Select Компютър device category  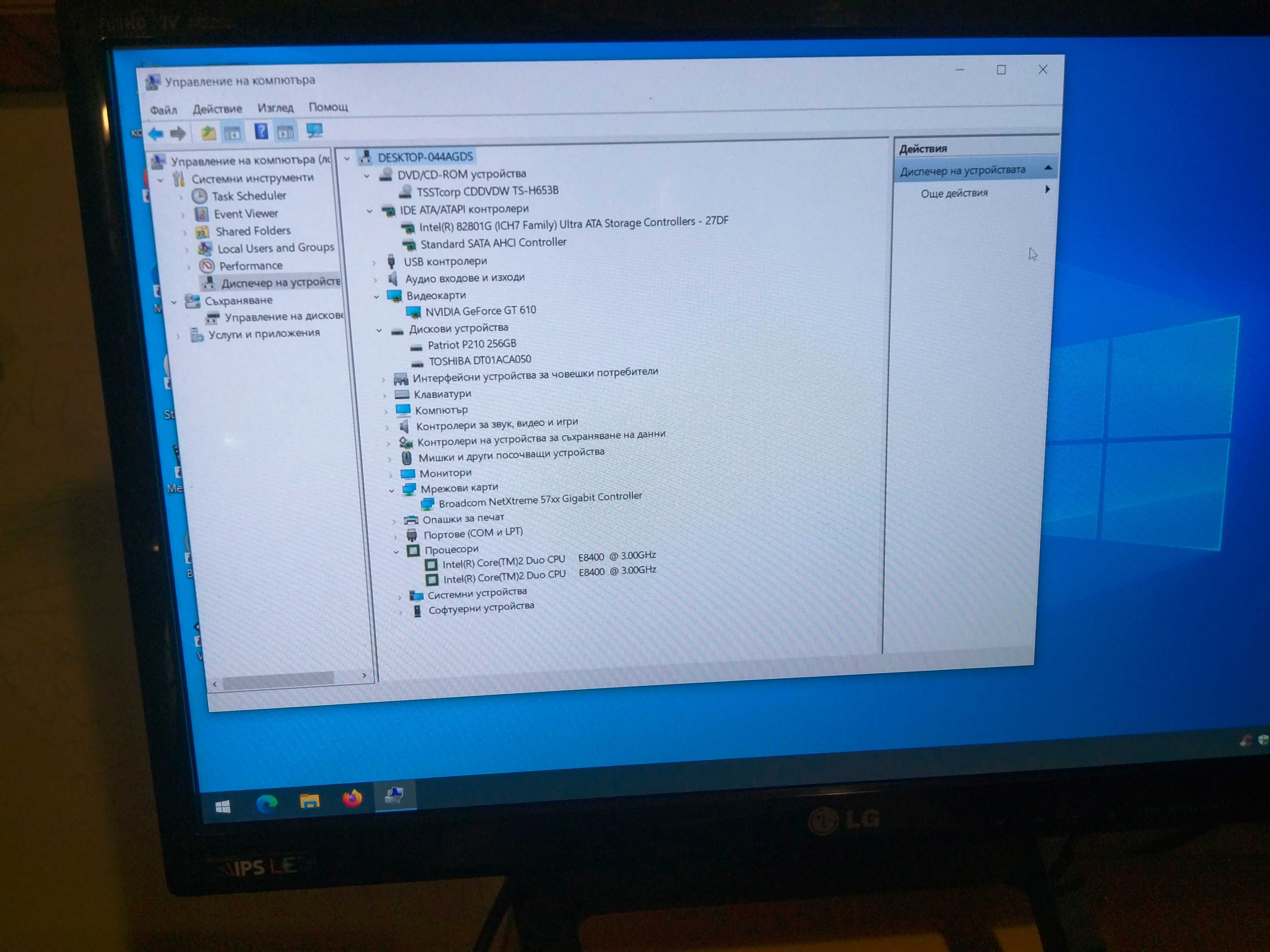tap(441, 410)
